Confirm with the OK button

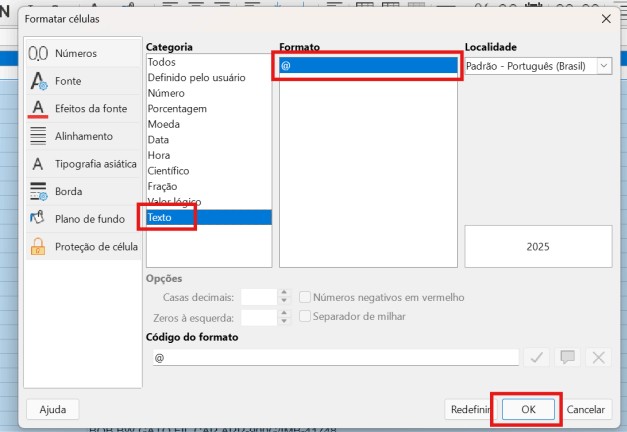[x=528, y=409]
